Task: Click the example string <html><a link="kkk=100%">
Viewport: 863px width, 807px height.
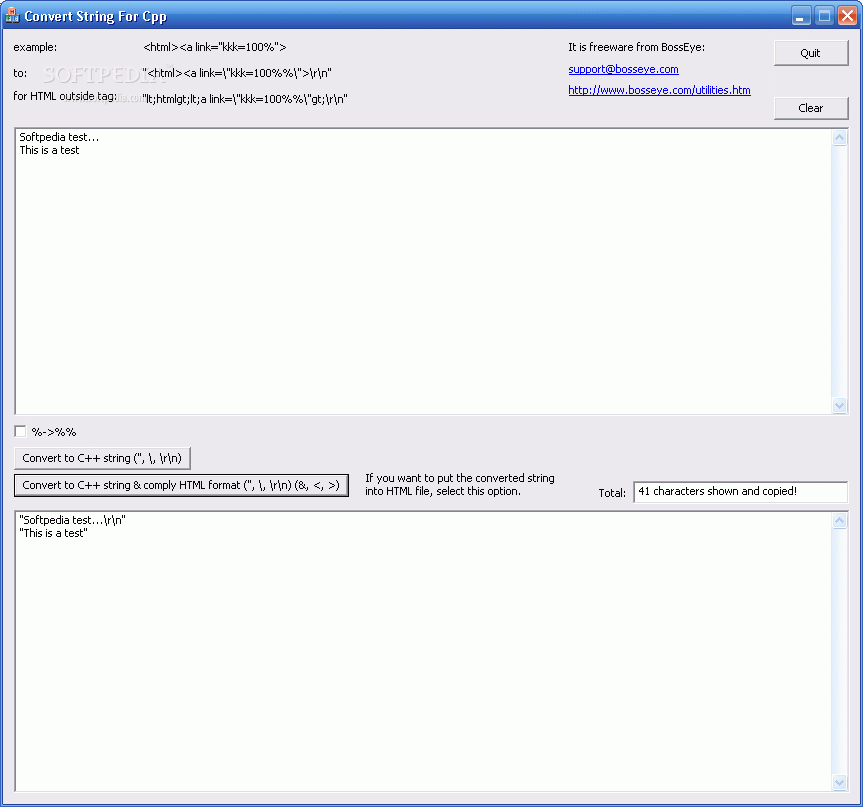Action: pos(215,47)
